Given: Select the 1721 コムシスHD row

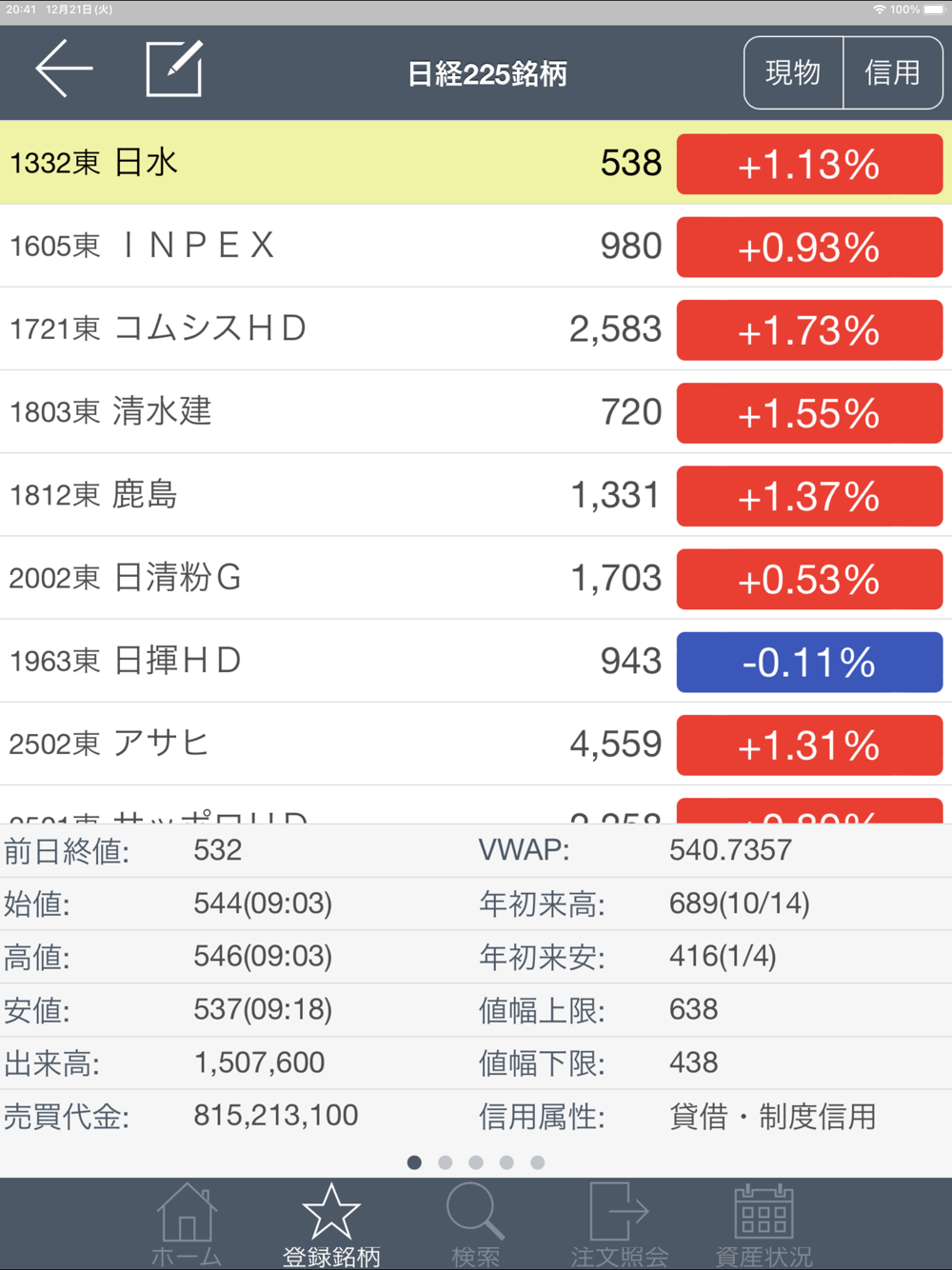Looking at the screenshot, I should point(476,328).
